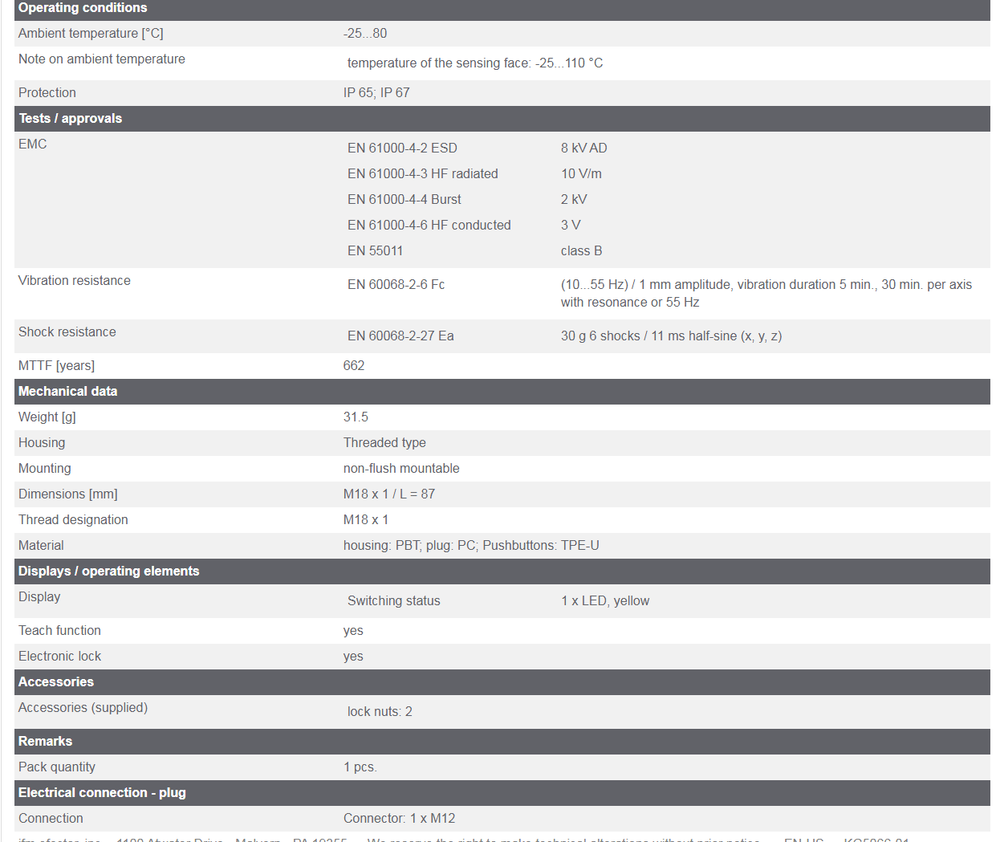Click the Displays / operating elements header
Viewport: 1000px width, 842px height.
(109, 571)
